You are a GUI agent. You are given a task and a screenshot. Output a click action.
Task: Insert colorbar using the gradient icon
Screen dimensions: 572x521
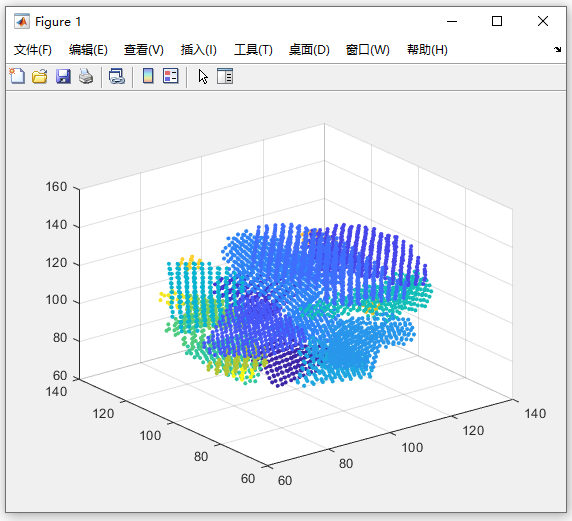(x=148, y=76)
